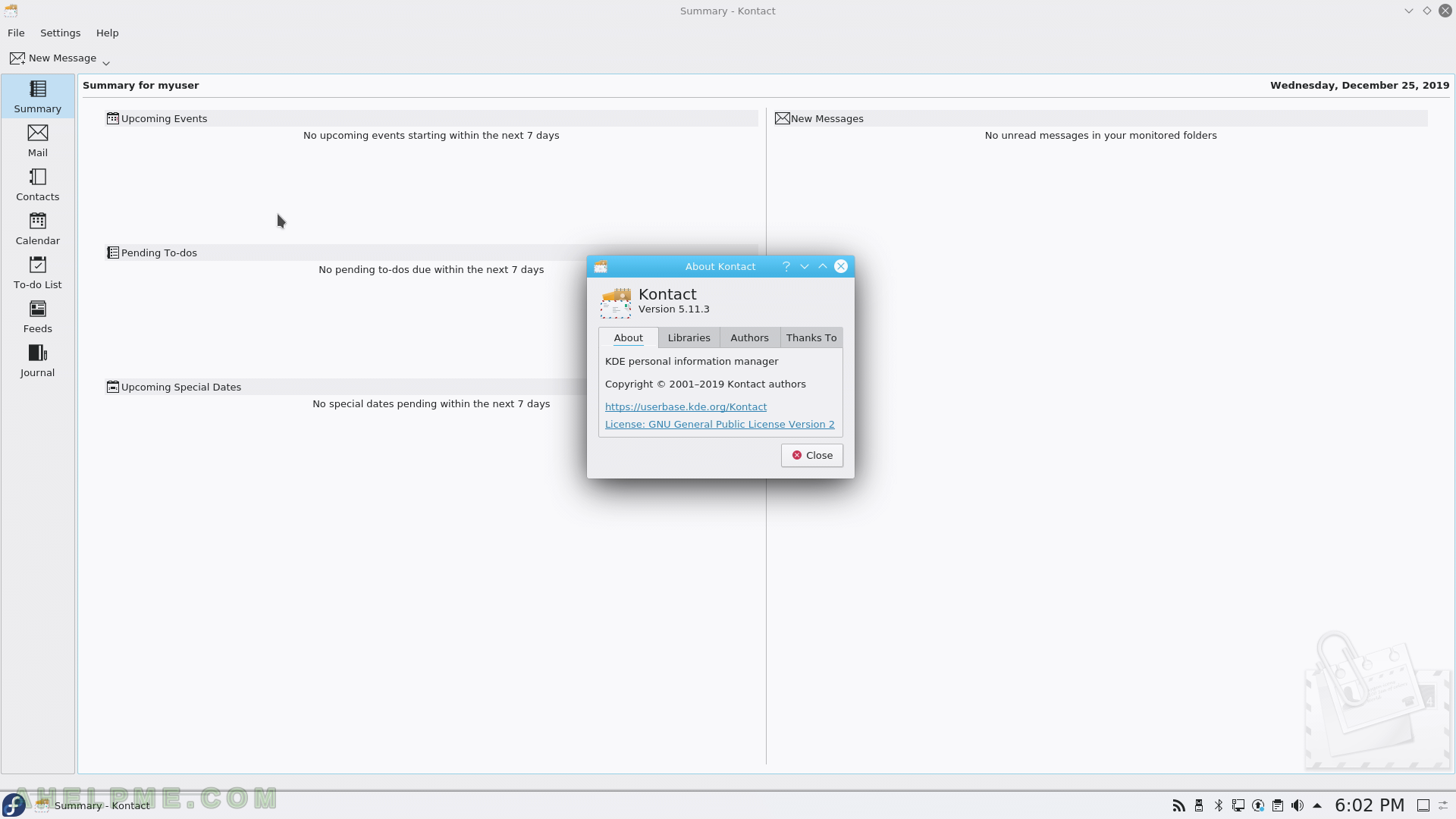Switch to the Authors tab
Viewport: 1456px width, 819px height.
(750, 338)
